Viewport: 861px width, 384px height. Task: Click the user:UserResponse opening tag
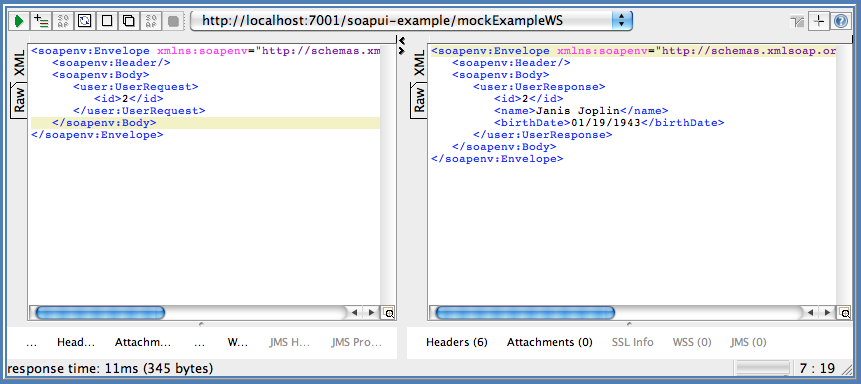point(539,87)
